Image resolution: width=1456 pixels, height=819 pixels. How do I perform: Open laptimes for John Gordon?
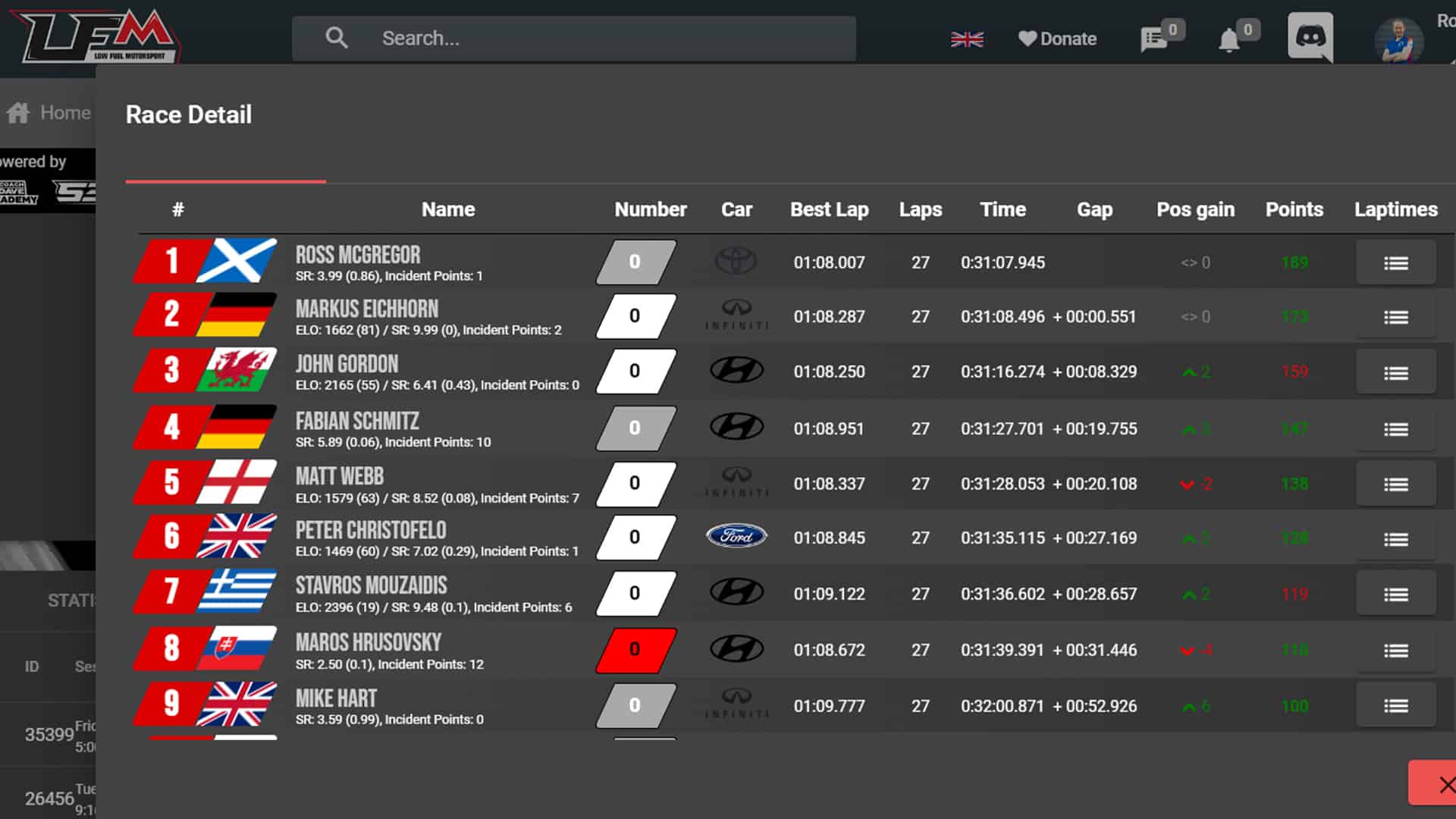click(x=1395, y=372)
